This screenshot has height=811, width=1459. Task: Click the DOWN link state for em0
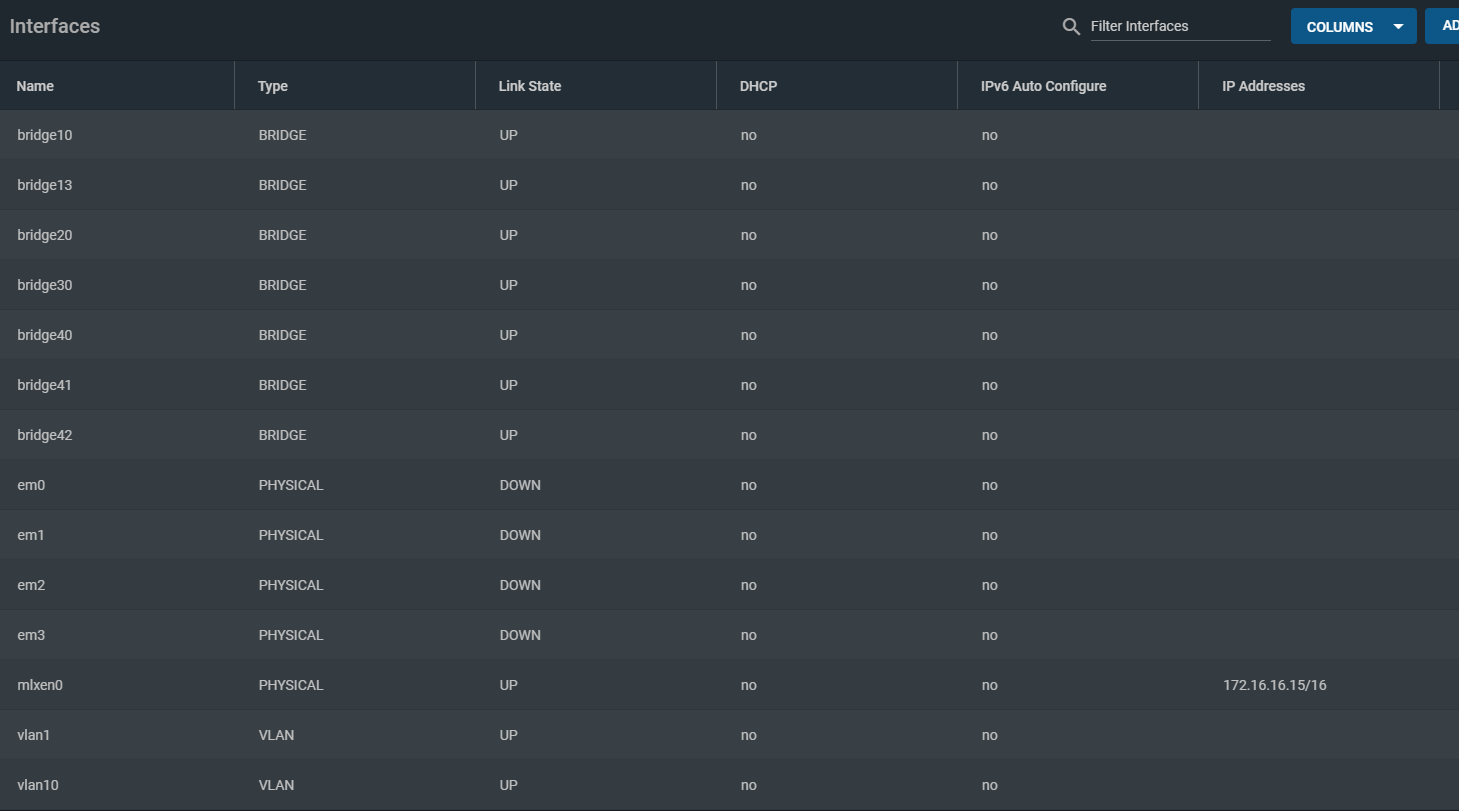pos(520,485)
